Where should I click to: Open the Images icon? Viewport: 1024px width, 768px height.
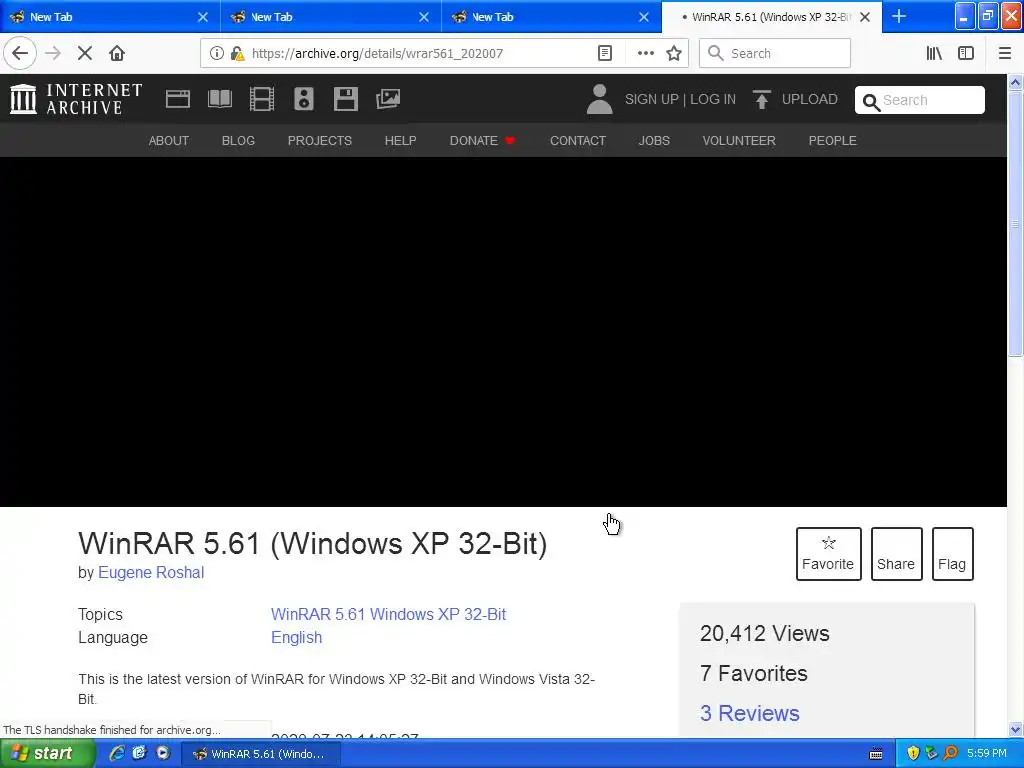388,99
